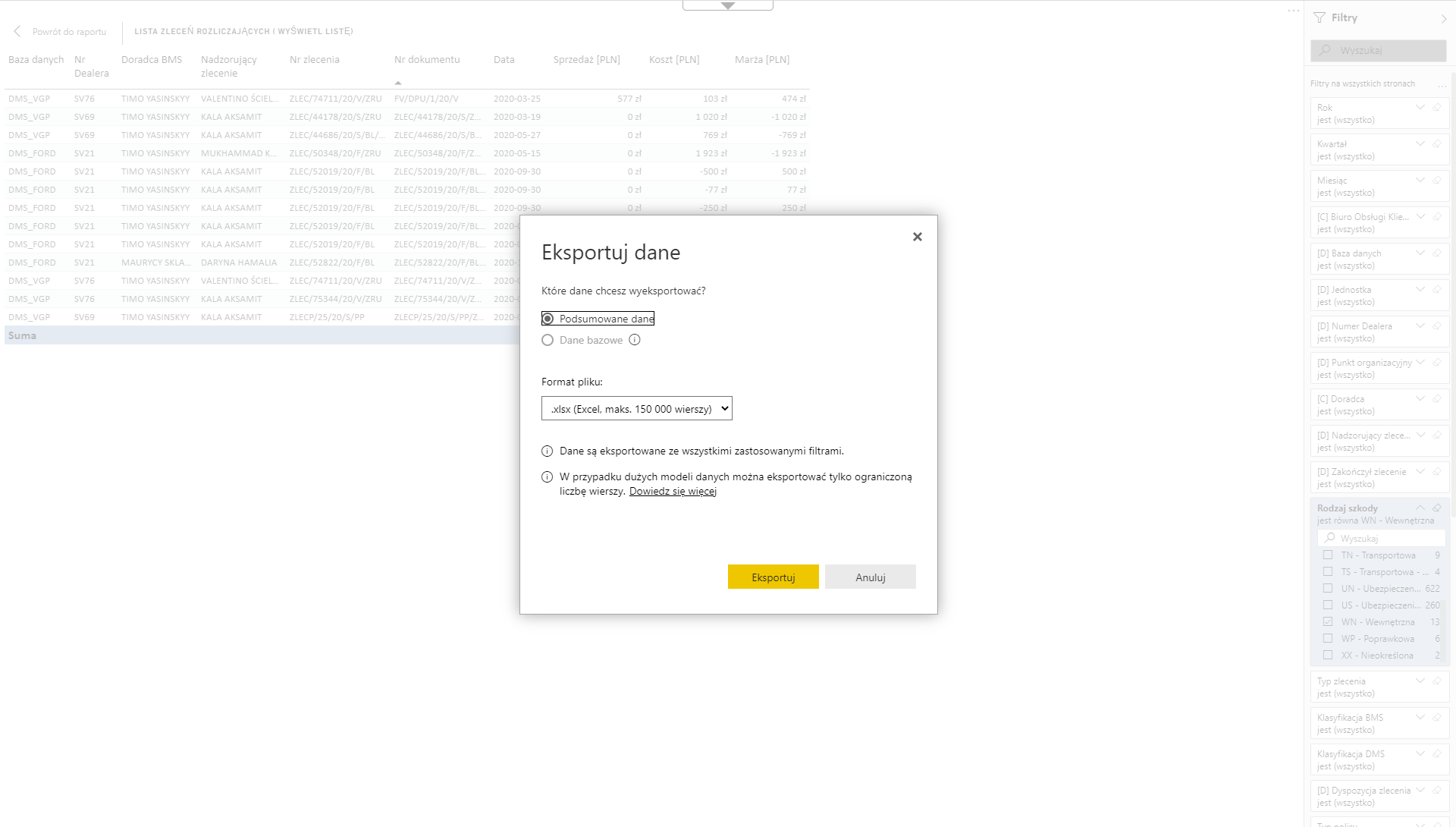This screenshot has height=827, width=1456.
Task: Click the back arrow for Powrót do raportu
Action: (x=17, y=31)
